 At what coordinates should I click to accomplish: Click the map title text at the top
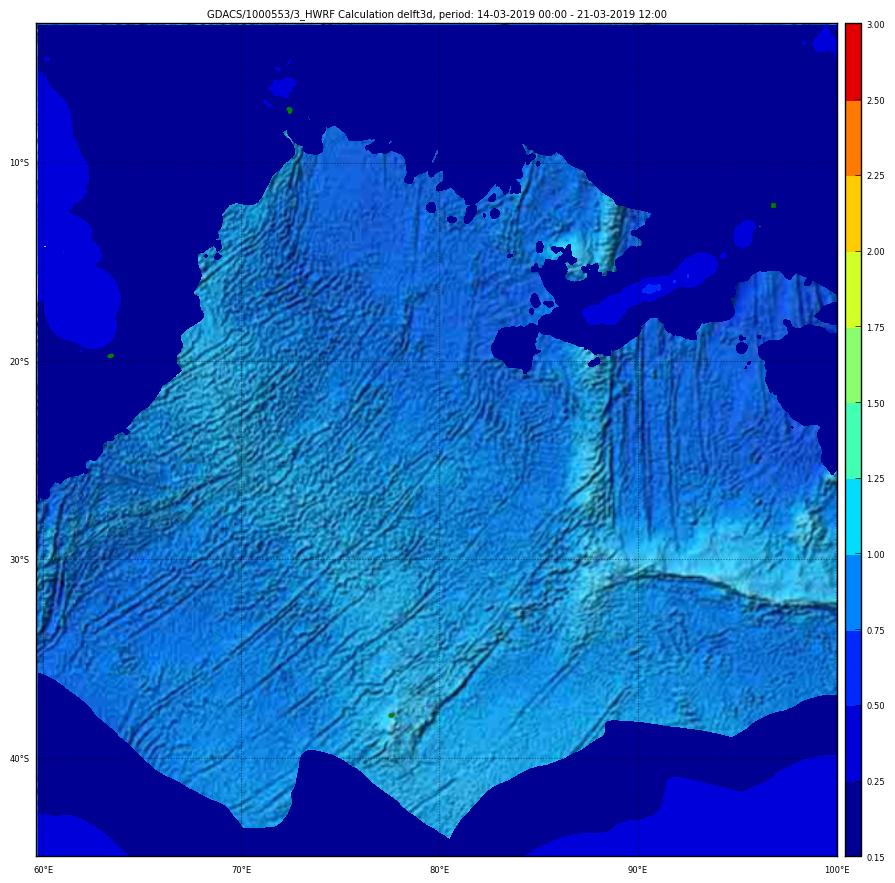coord(436,14)
